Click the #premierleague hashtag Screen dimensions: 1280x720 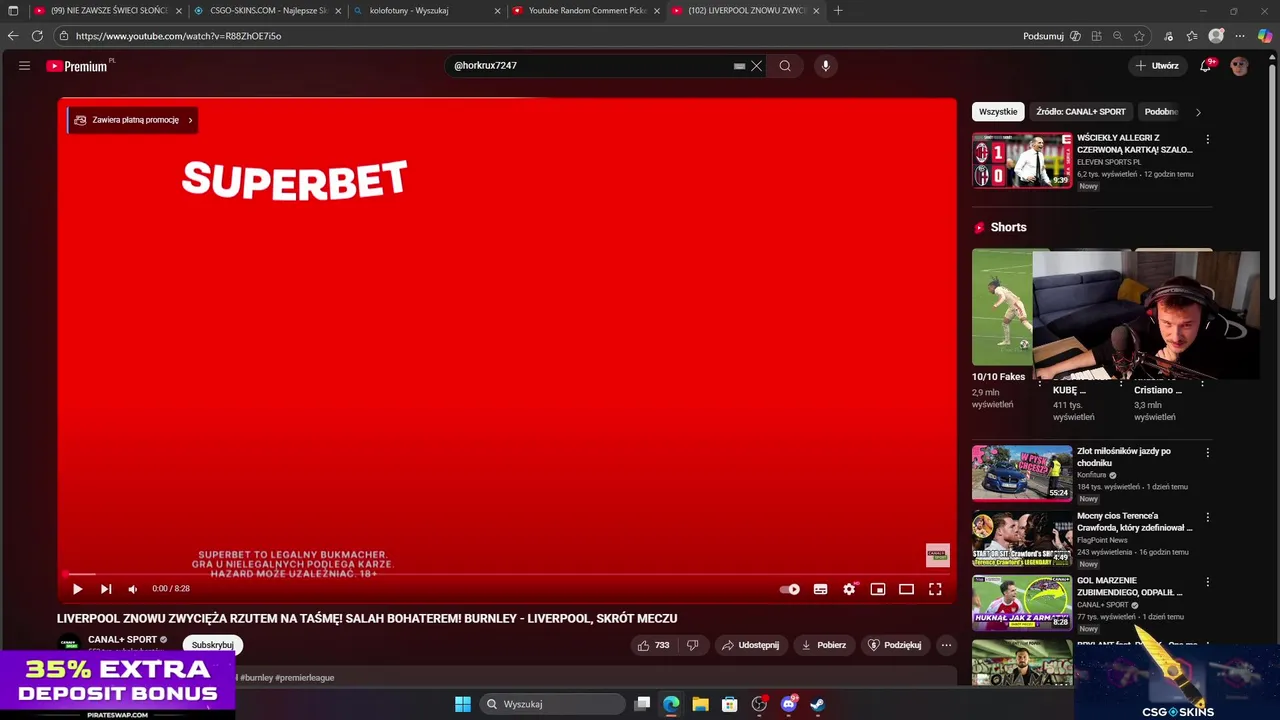[305, 678]
